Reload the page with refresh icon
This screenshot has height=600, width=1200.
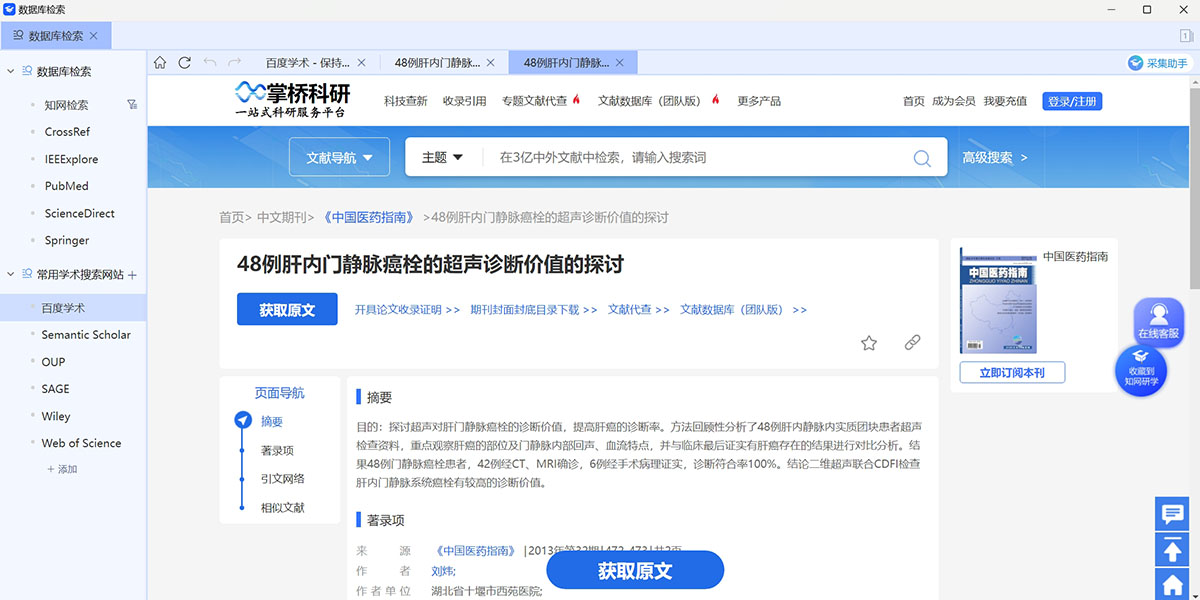(184, 63)
